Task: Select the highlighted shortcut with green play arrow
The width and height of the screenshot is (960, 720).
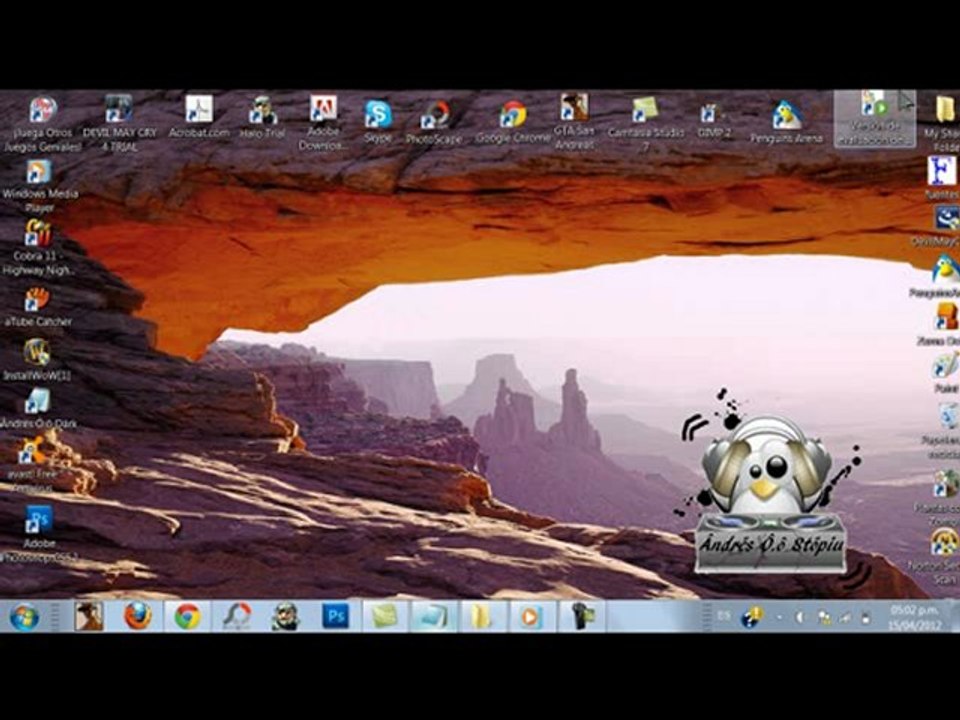Action: coord(874,118)
